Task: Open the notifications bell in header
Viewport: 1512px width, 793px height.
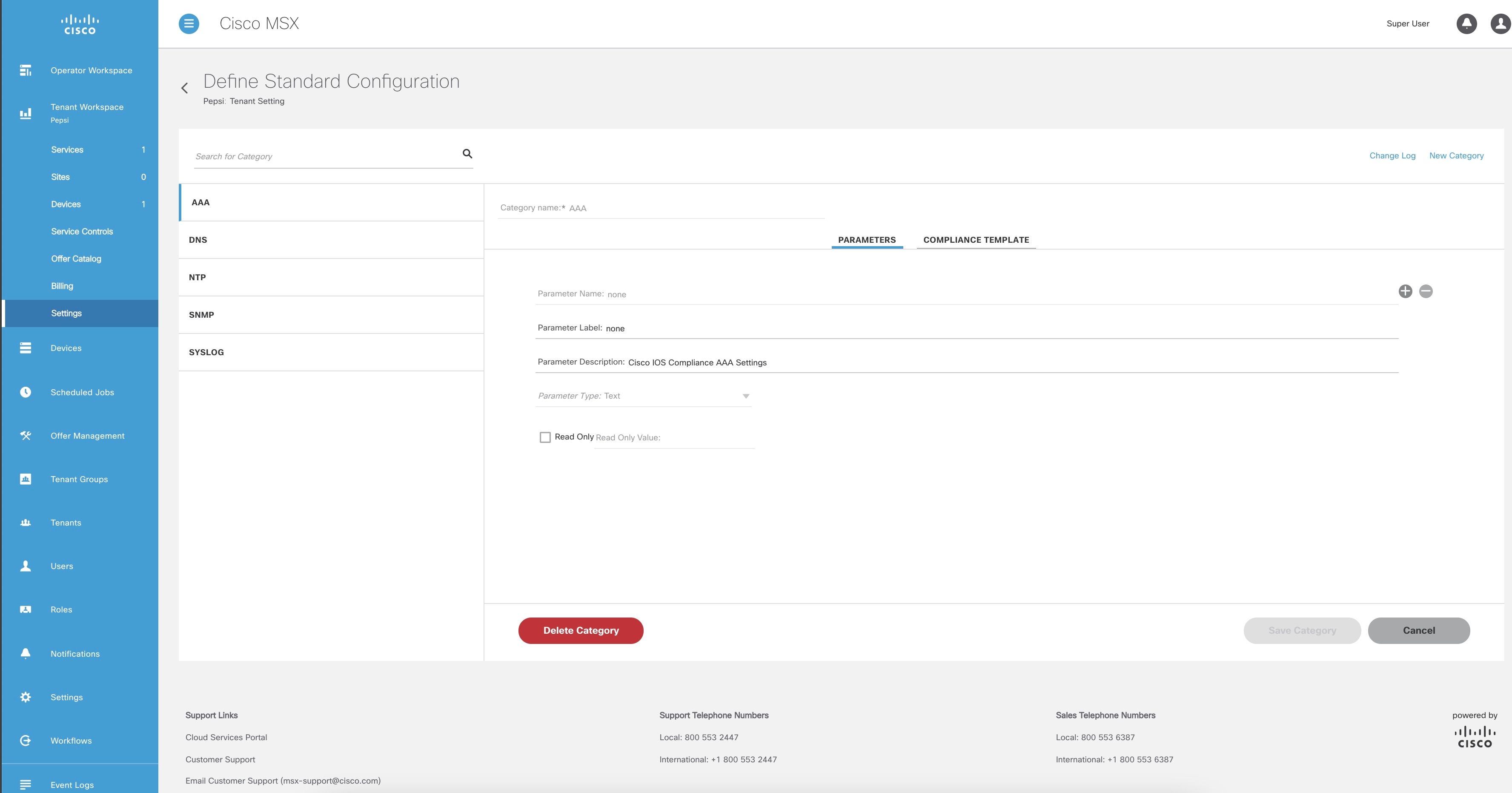Action: [x=1466, y=23]
